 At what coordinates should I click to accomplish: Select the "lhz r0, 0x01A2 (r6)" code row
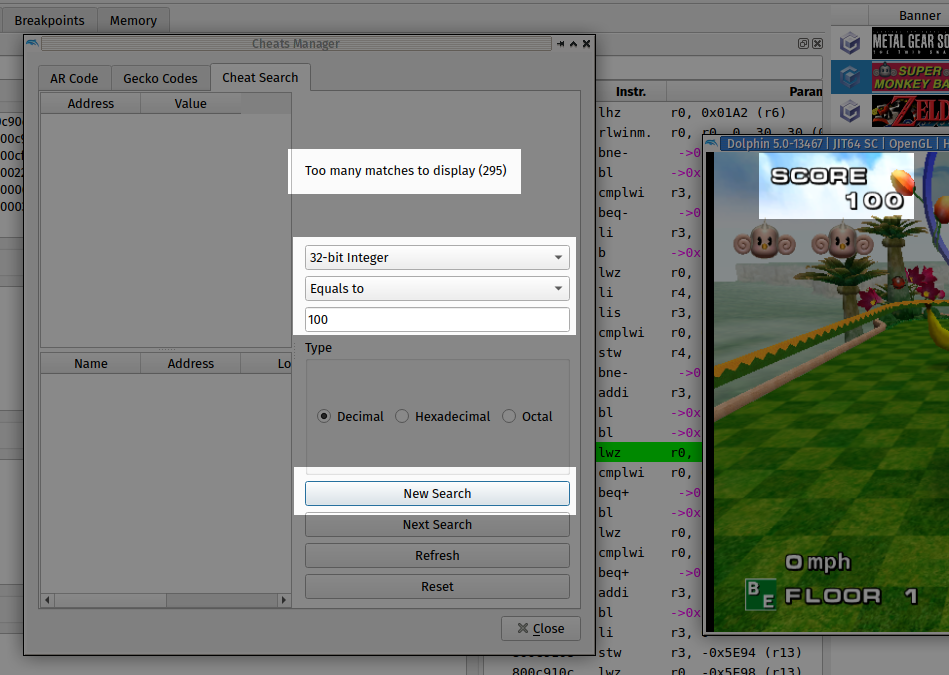tap(709, 113)
